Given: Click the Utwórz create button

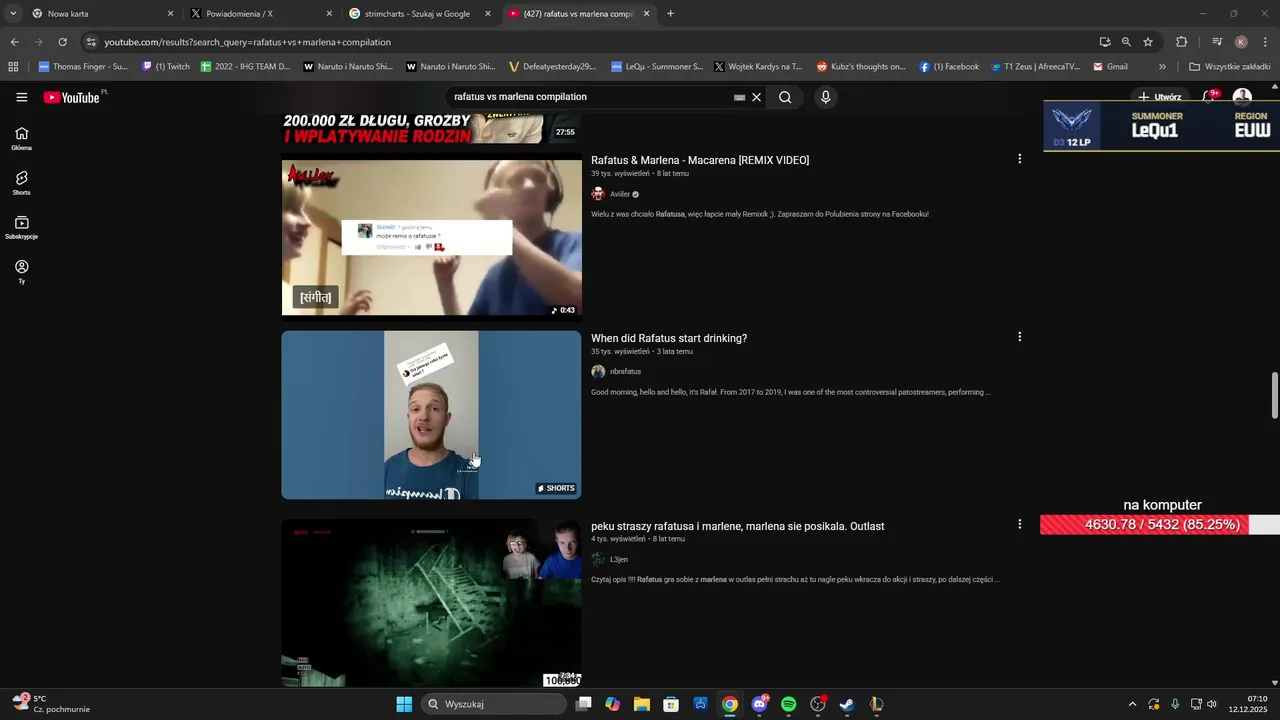Looking at the screenshot, I should click(x=1160, y=97).
